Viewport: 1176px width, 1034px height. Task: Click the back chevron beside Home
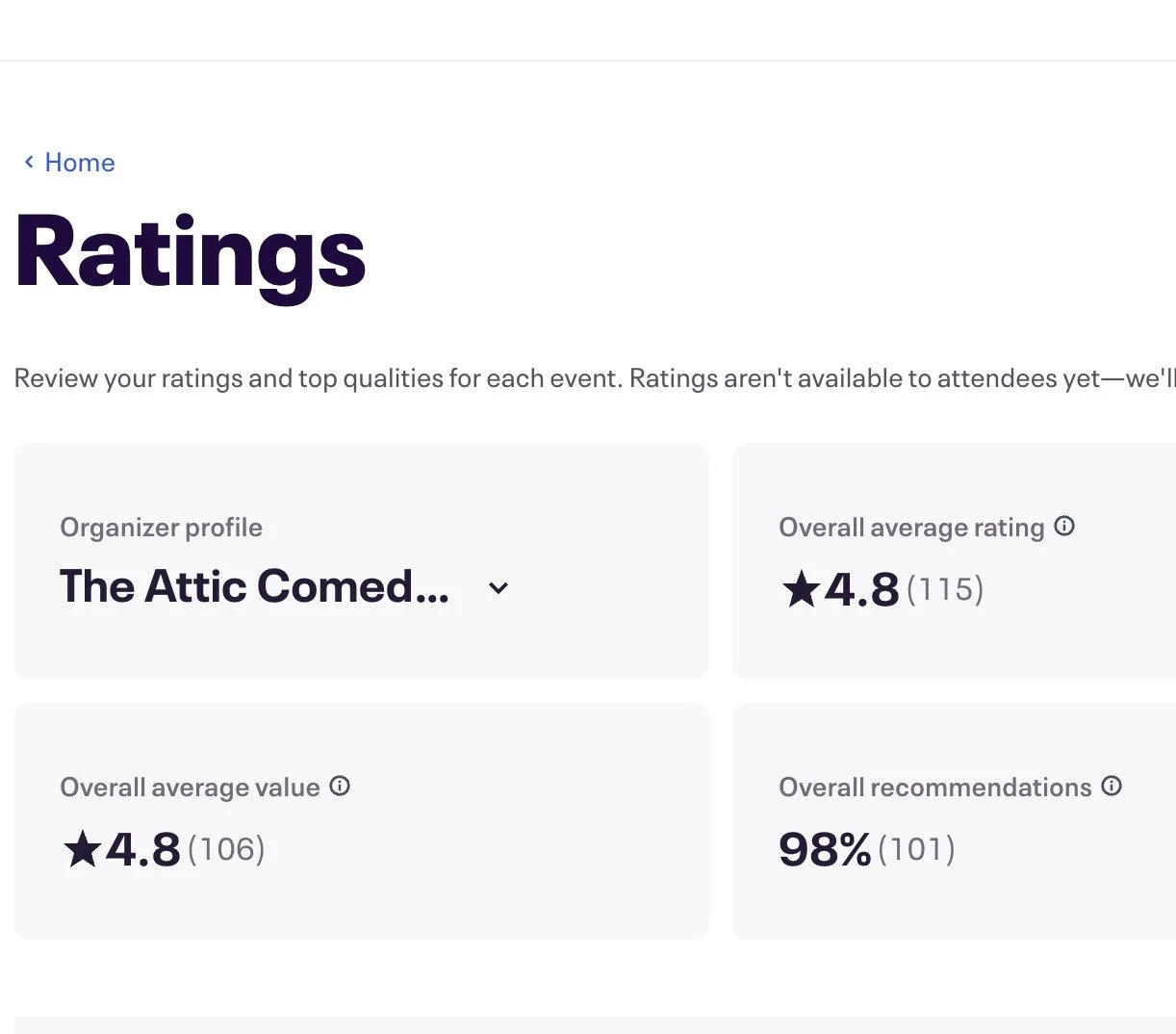tap(29, 162)
